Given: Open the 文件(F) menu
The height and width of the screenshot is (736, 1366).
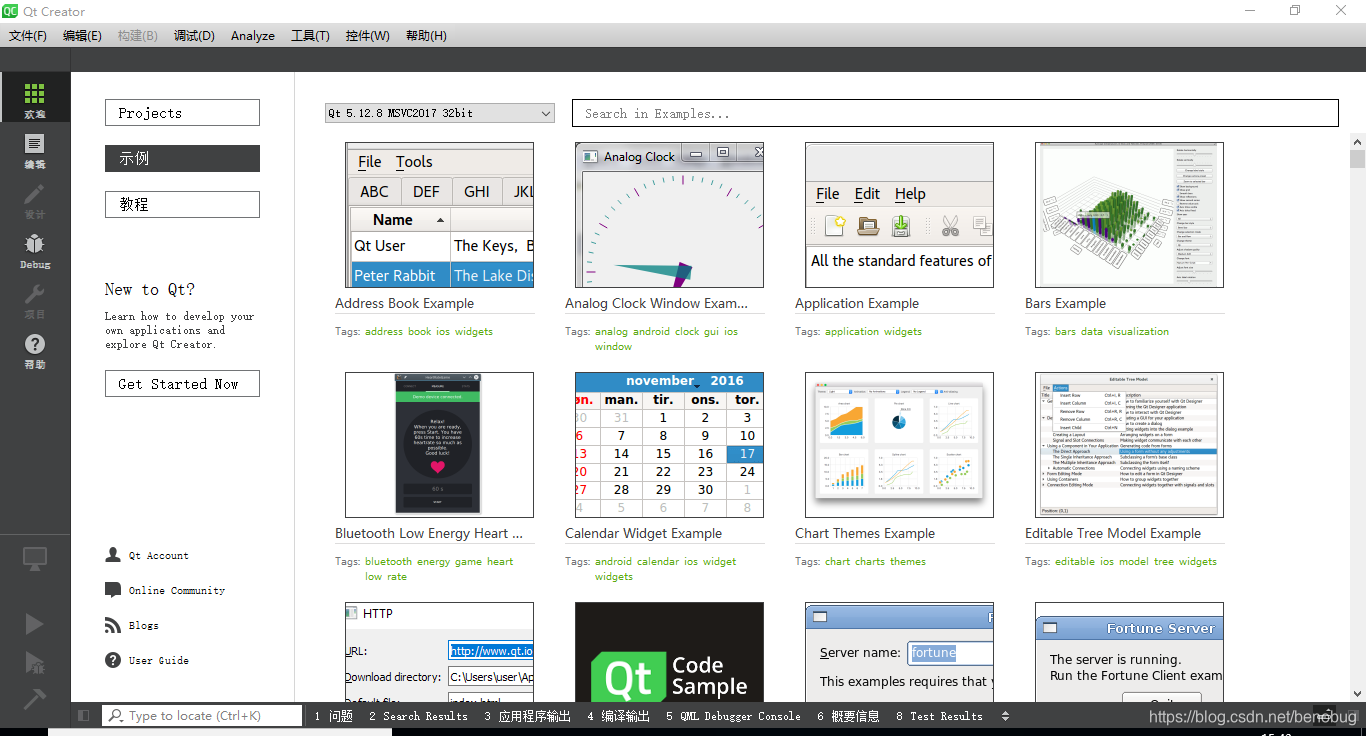Looking at the screenshot, I should pos(28,35).
